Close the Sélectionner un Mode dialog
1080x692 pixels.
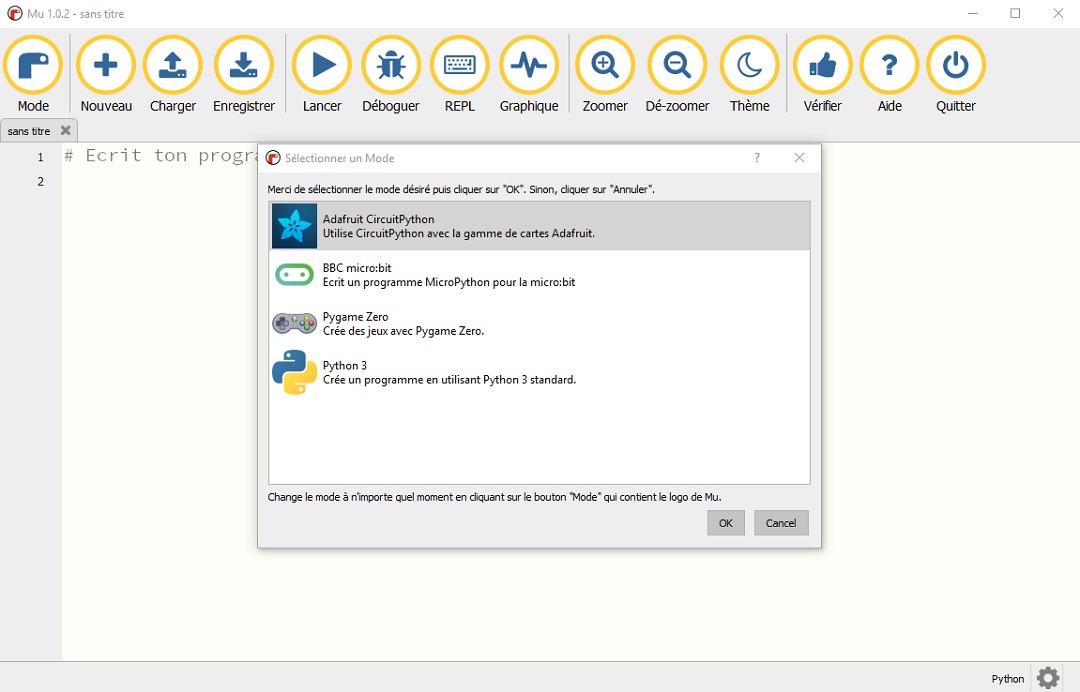click(799, 158)
